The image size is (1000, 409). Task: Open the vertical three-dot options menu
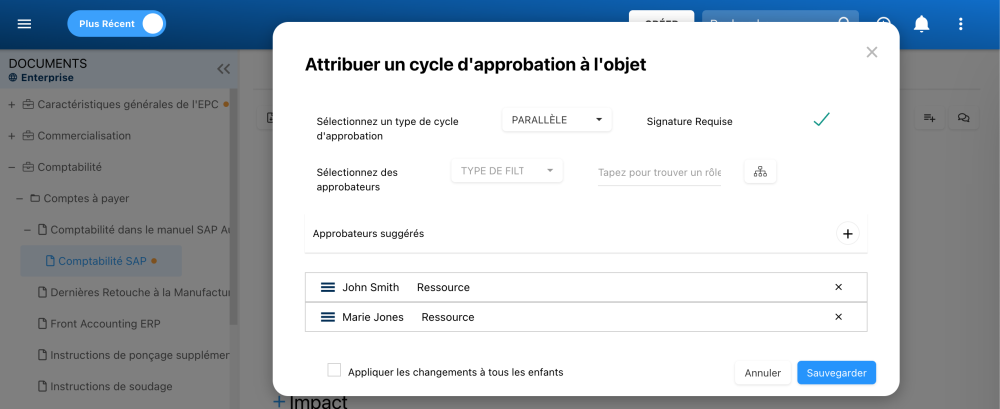[960, 24]
